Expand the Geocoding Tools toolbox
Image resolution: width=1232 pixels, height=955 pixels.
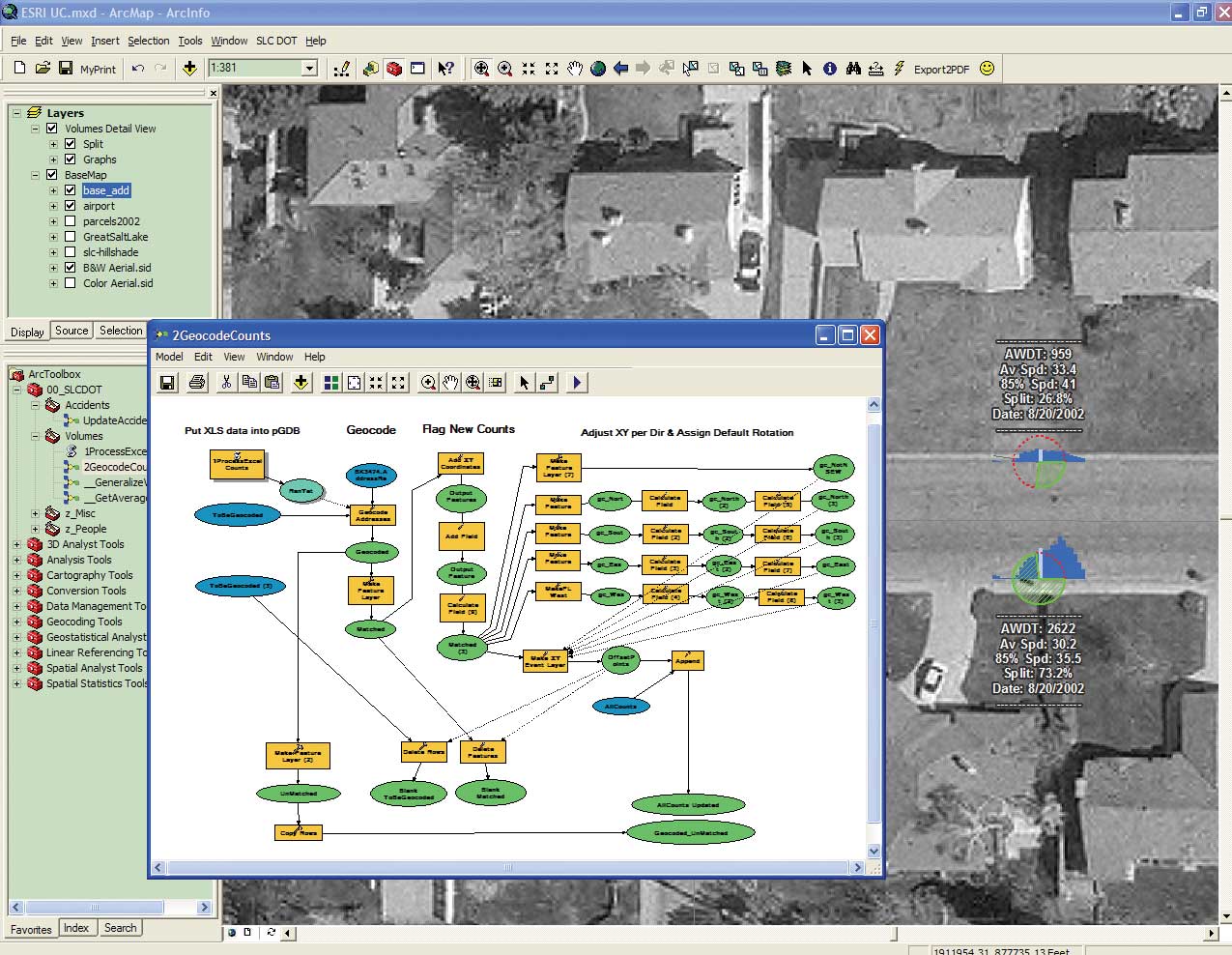point(16,622)
